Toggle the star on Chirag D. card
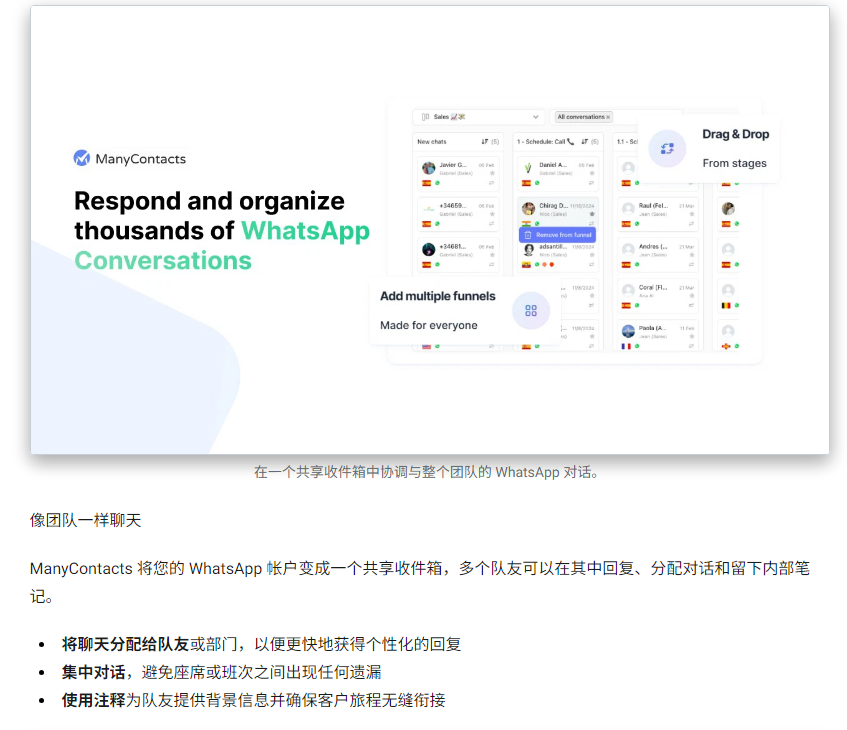The width and height of the screenshot is (847, 730). (x=591, y=214)
